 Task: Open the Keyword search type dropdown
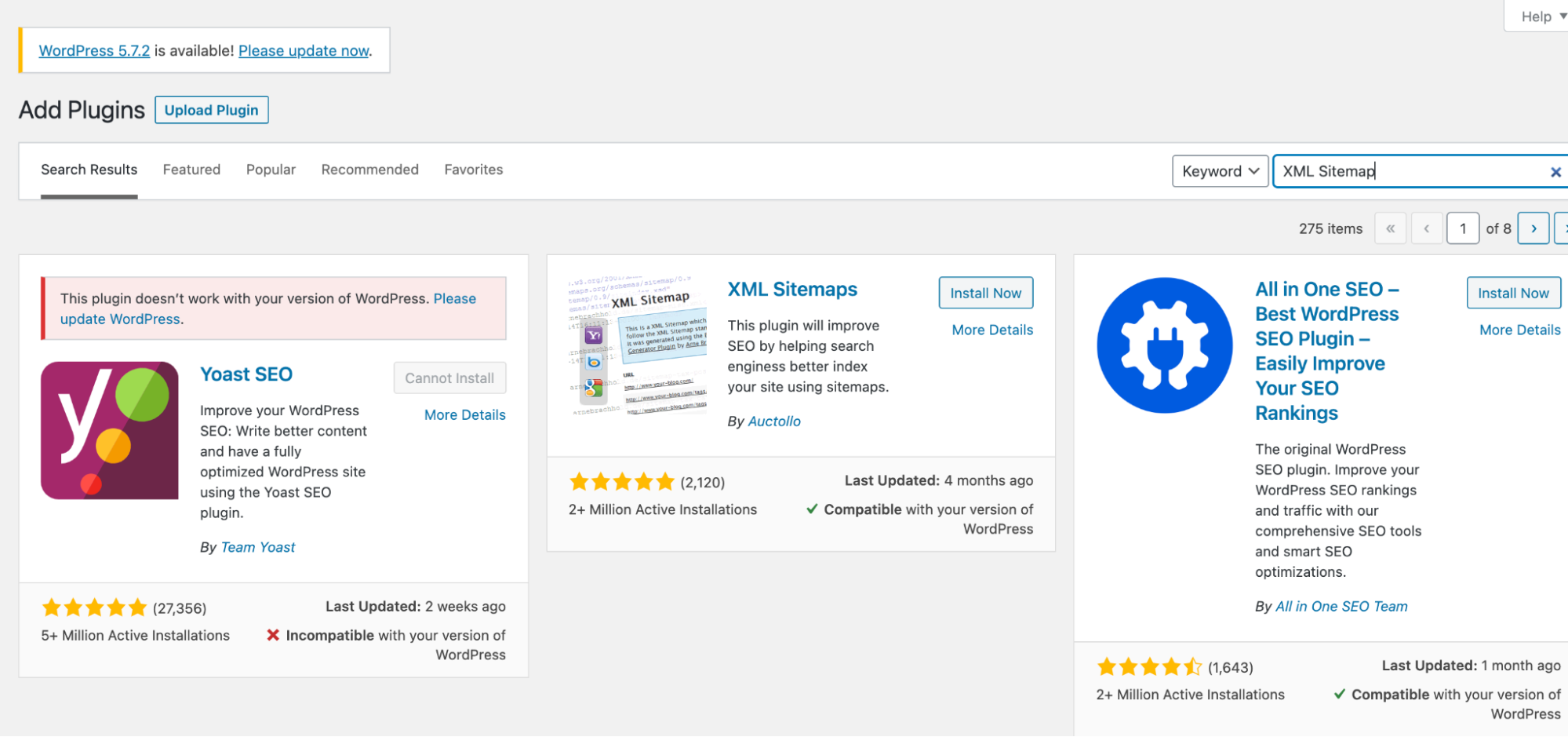tap(1220, 171)
